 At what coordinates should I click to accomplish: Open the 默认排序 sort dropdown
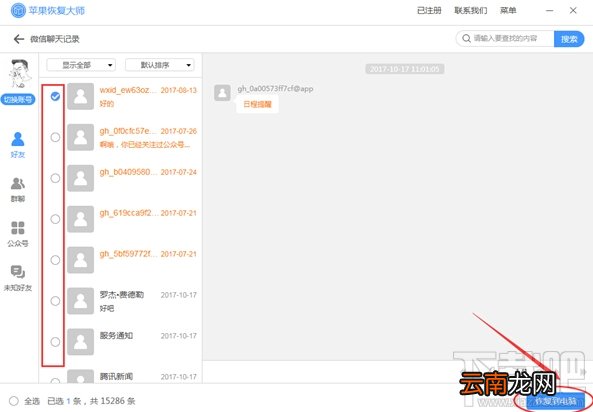(160, 65)
